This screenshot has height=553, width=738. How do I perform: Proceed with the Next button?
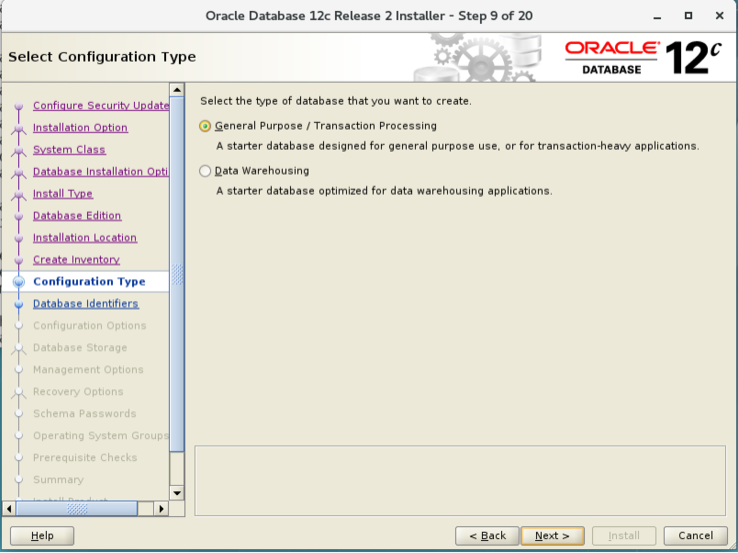point(553,536)
